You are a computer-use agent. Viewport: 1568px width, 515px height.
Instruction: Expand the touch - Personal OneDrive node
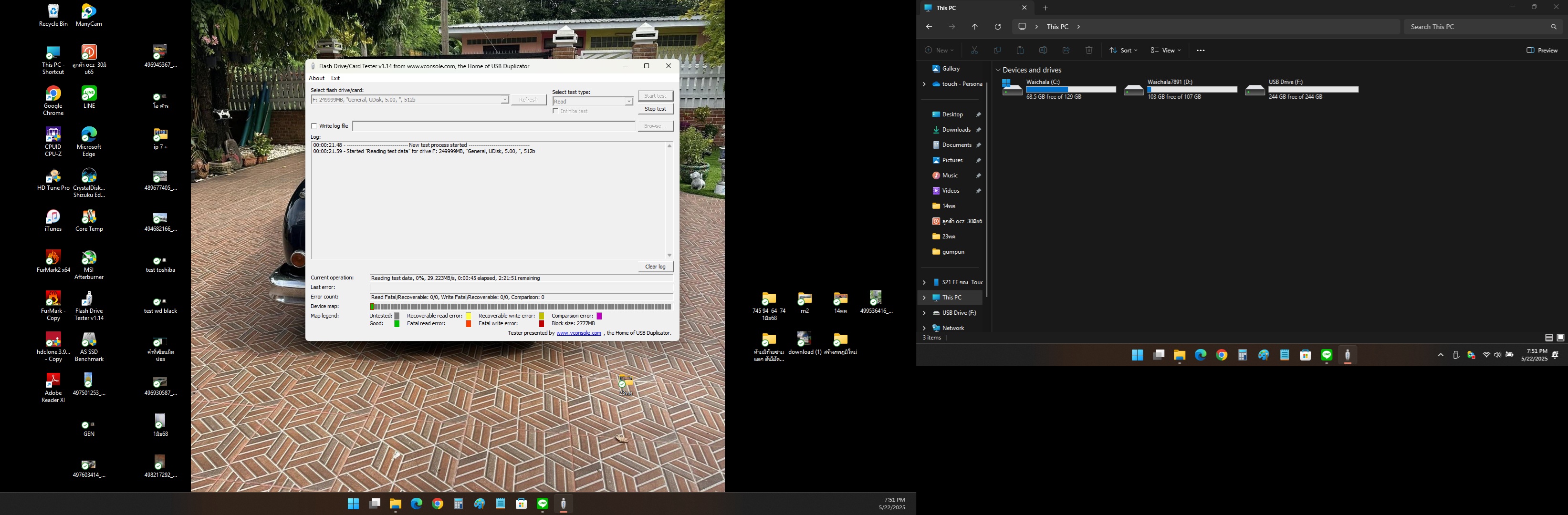924,84
